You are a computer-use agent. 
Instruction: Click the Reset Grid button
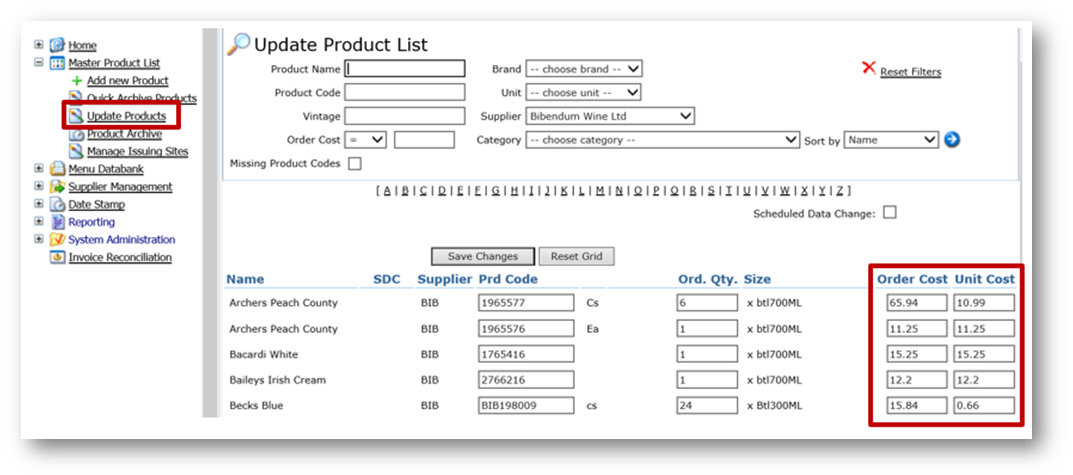(x=577, y=257)
